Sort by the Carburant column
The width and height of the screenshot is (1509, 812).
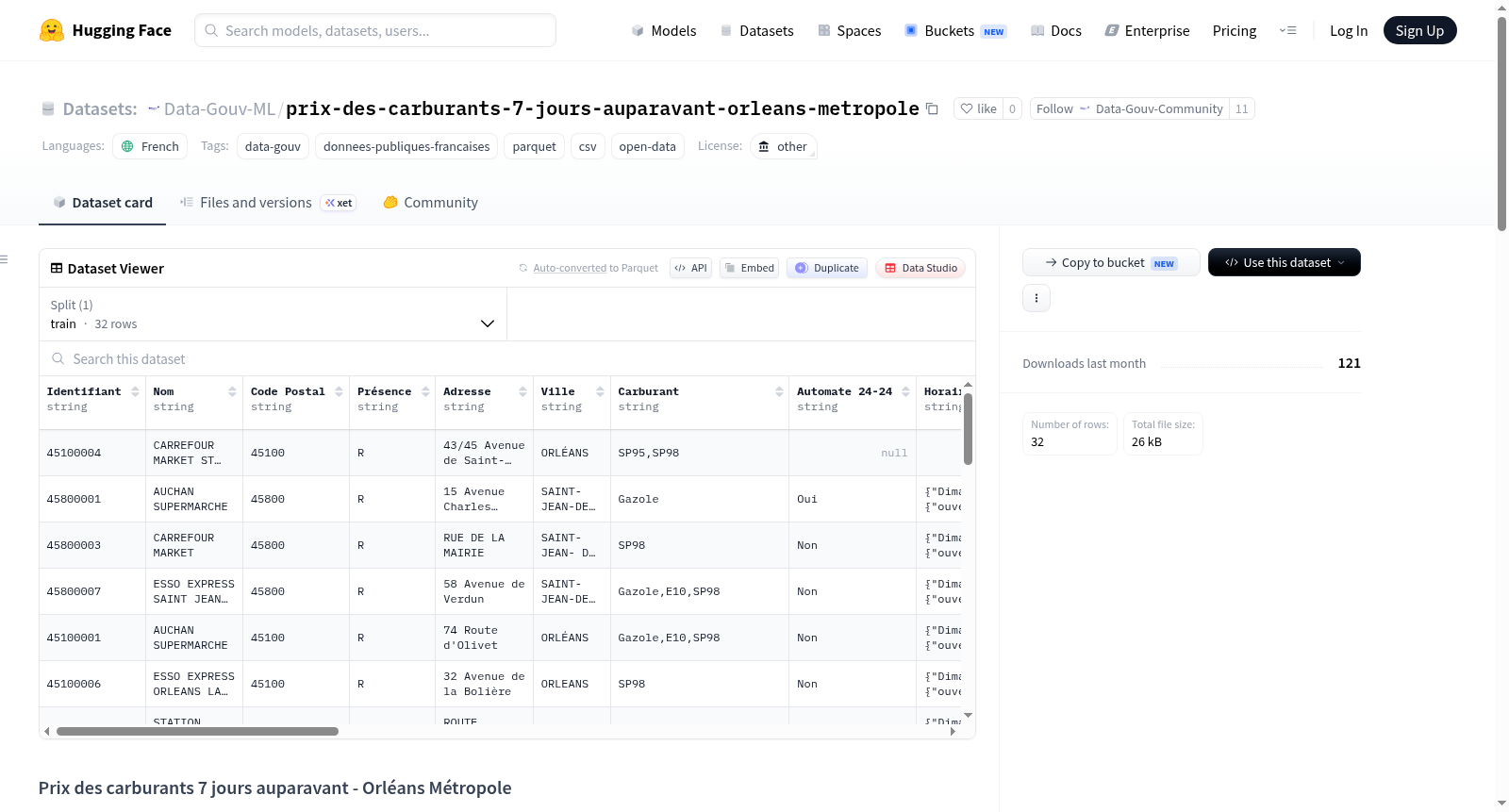tap(780, 391)
